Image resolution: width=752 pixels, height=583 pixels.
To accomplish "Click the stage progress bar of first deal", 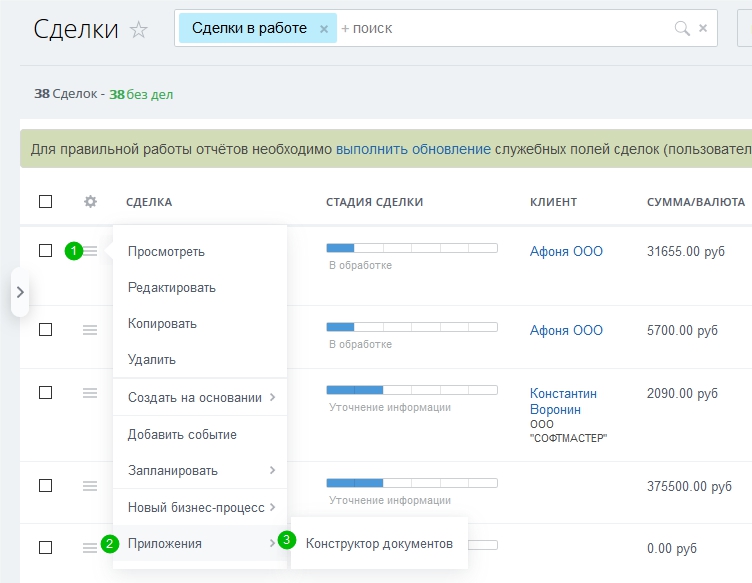I will (411, 246).
